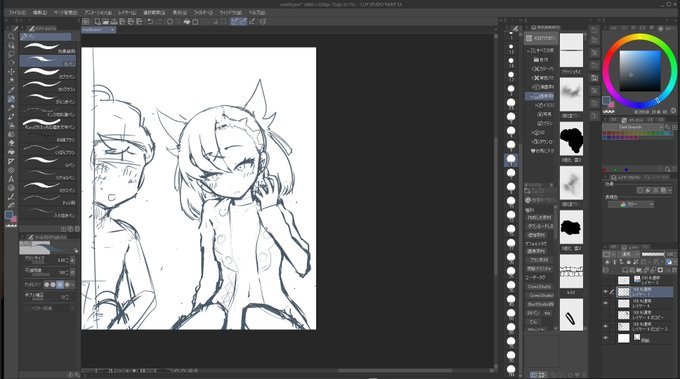Image resolution: width=680 pixels, height=379 pixels.
Task: Click the layer opacity slider in Layer panel
Action: pyautogui.click(x=653, y=254)
